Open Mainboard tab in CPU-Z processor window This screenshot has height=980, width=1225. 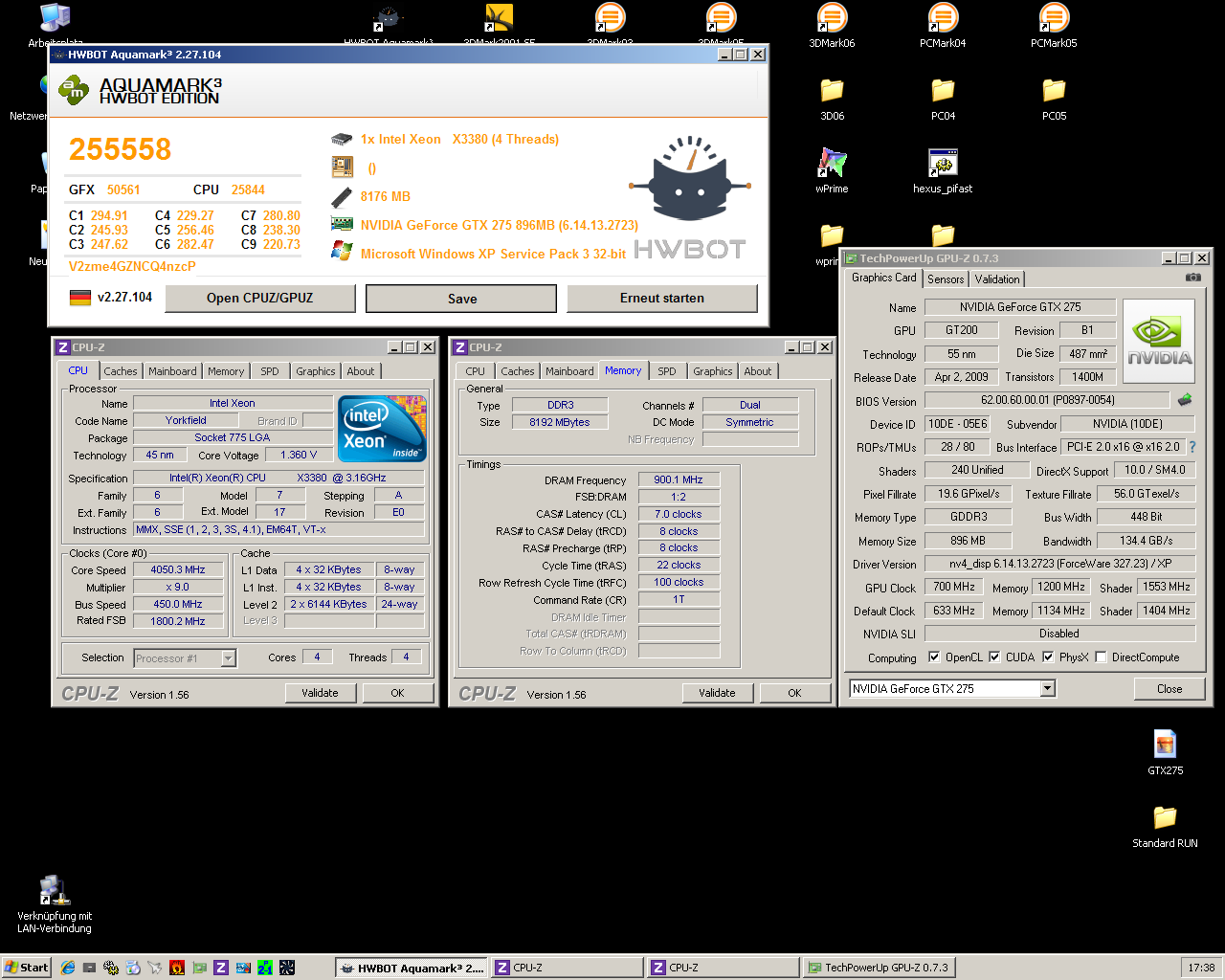coord(172,371)
